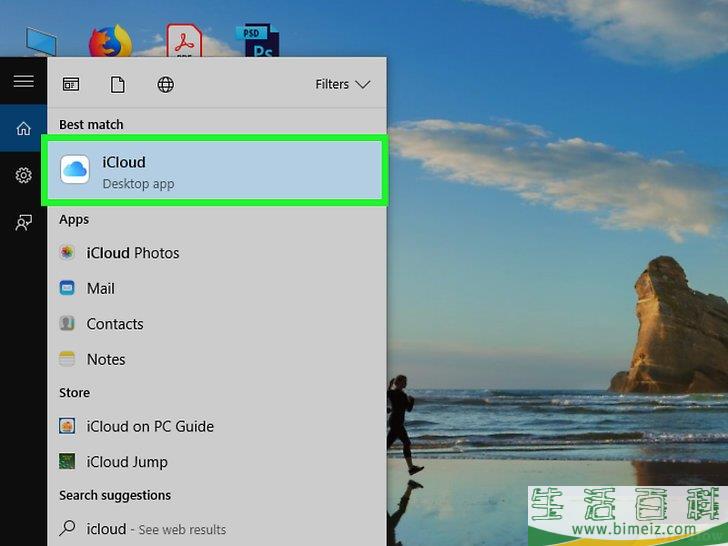The height and width of the screenshot is (546, 728).
Task: Click the iCloud cloud icon
Action: (x=75, y=169)
